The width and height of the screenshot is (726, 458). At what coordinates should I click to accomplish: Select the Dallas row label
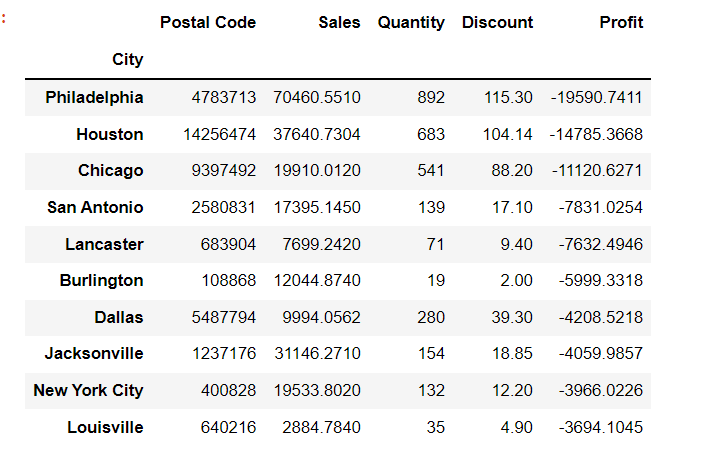pos(119,317)
